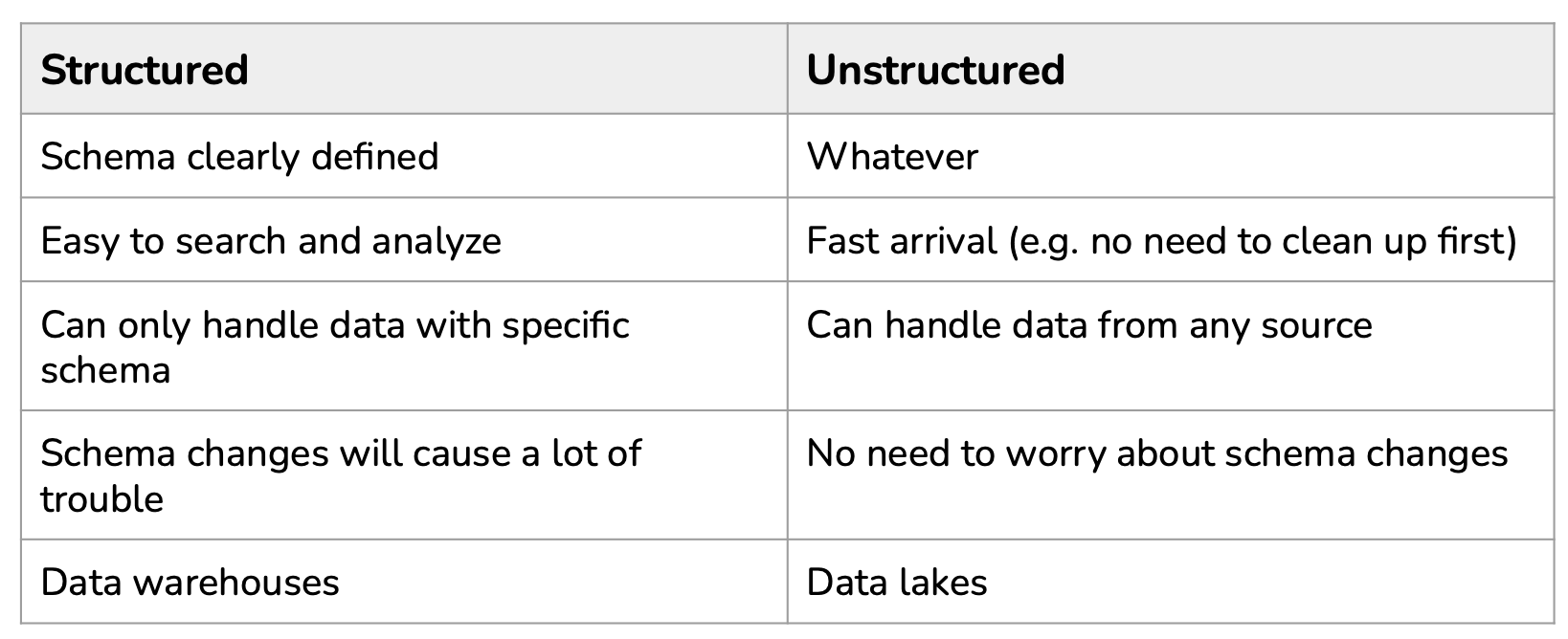Click the 'Easy to search and analyze' cell

[404, 239]
